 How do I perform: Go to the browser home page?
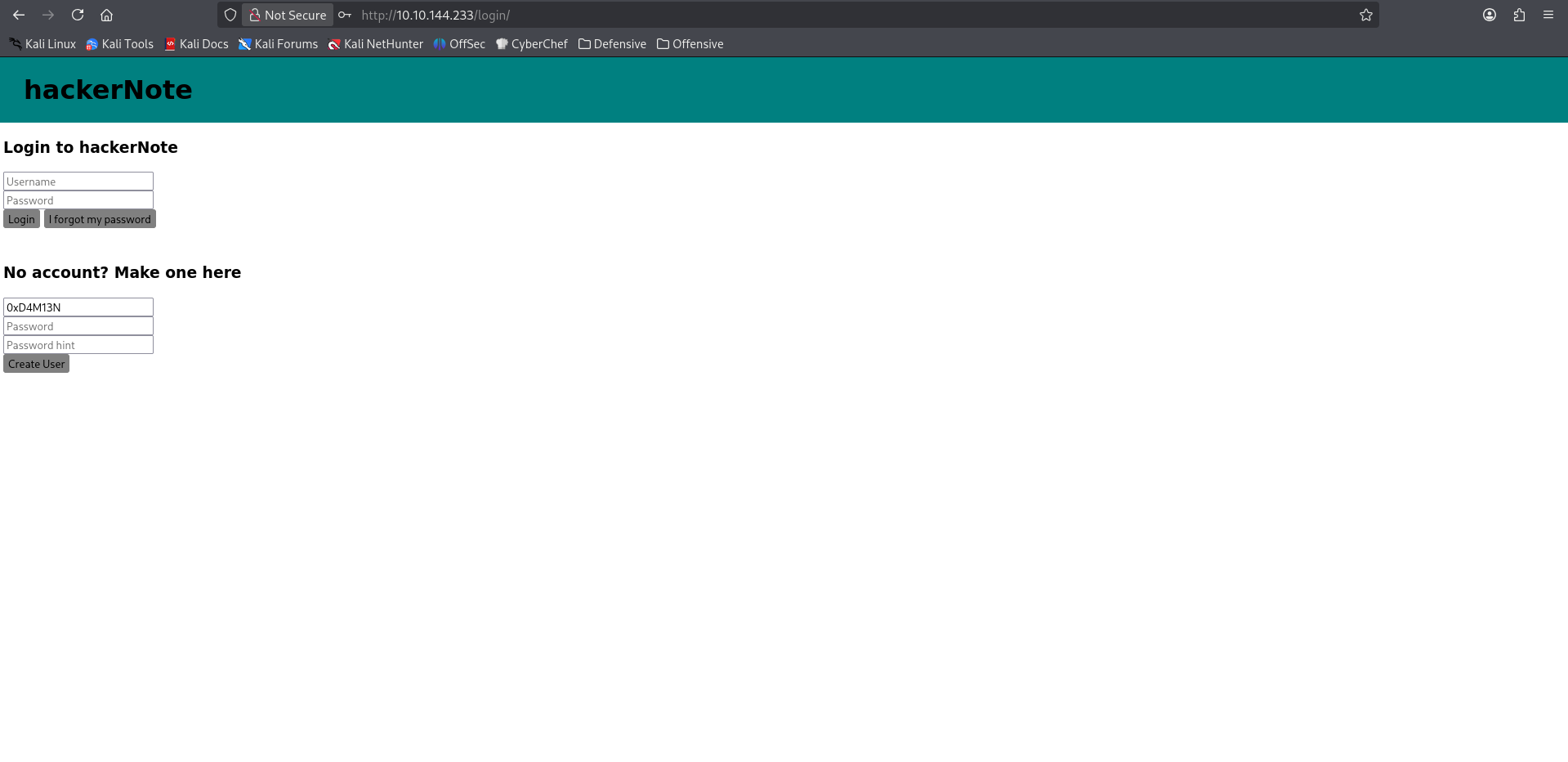coord(106,15)
